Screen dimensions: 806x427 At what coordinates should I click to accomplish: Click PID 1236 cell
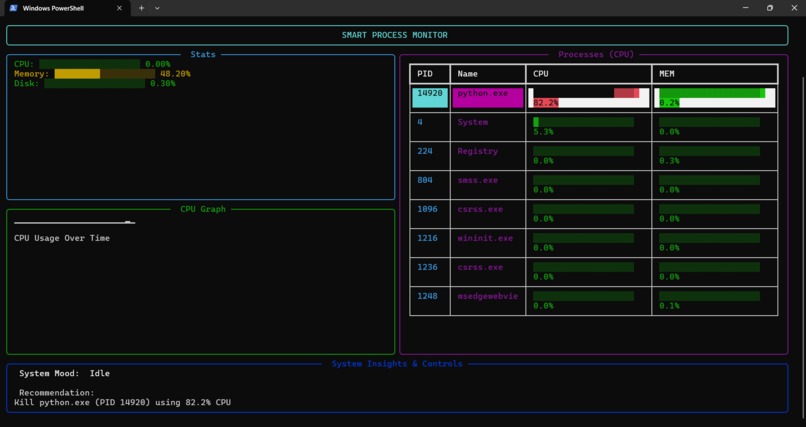(x=427, y=267)
